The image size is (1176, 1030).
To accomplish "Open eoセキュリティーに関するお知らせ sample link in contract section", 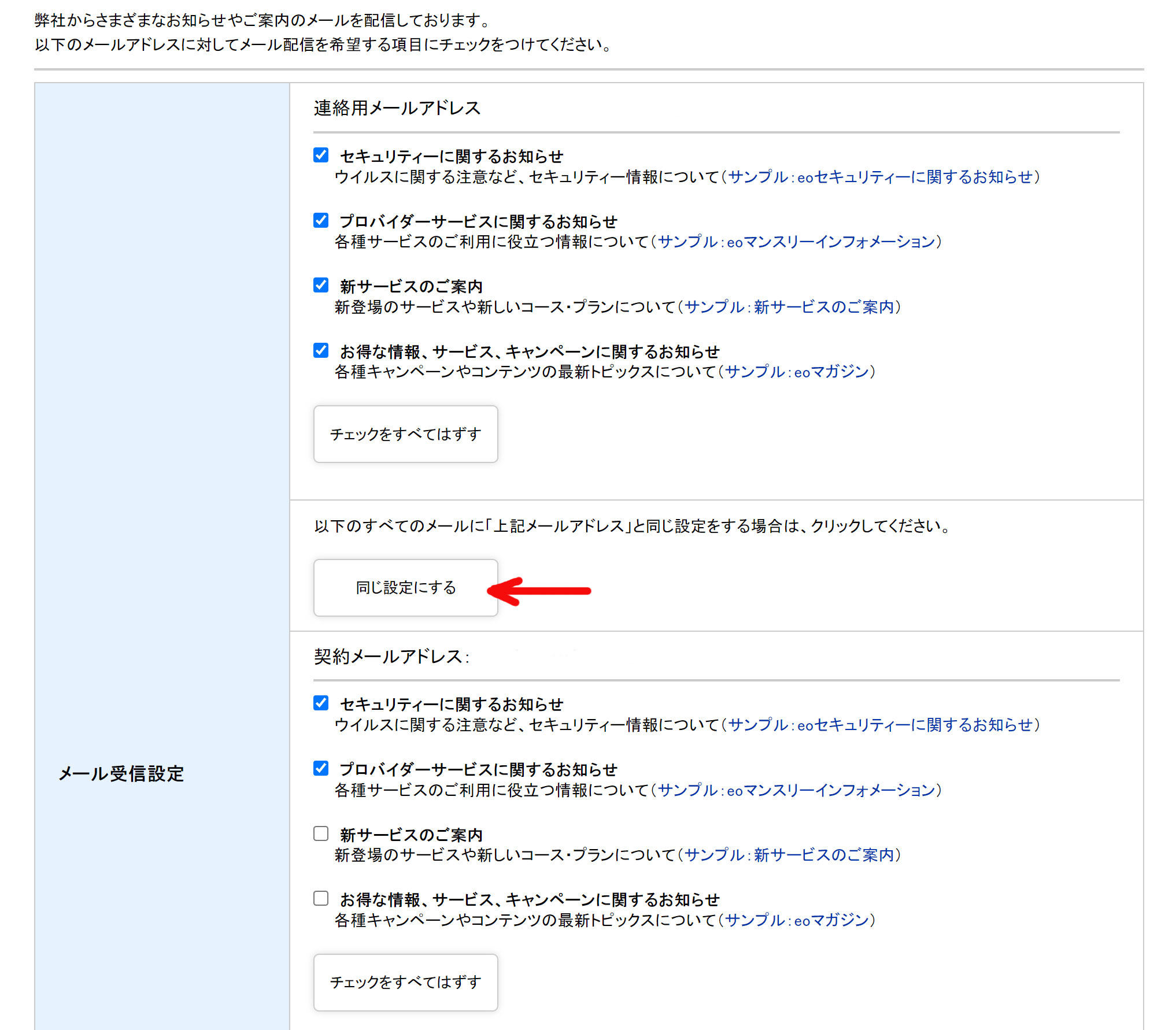I will [x=881, y=725].
